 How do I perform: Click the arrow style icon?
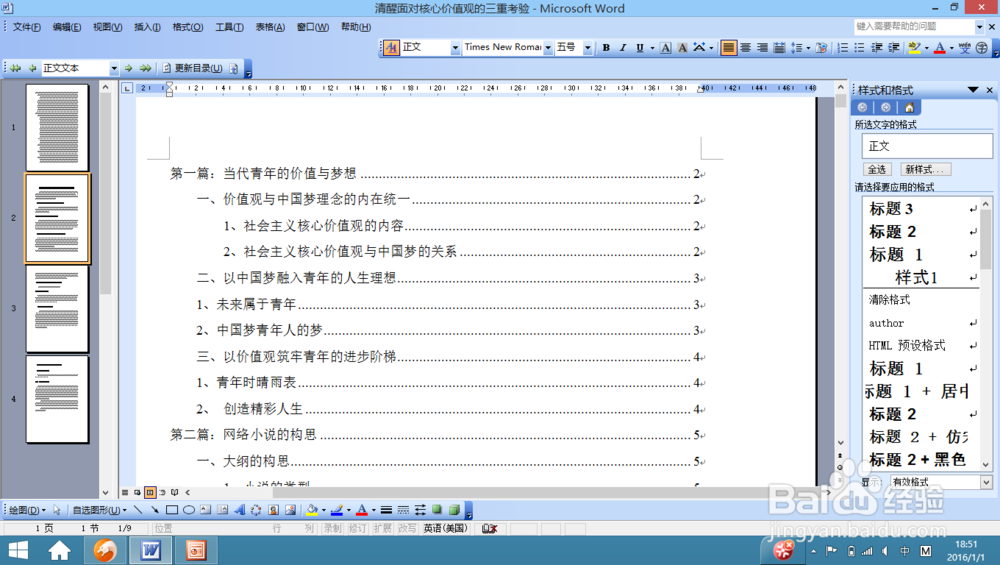click(x=420, y=510)
